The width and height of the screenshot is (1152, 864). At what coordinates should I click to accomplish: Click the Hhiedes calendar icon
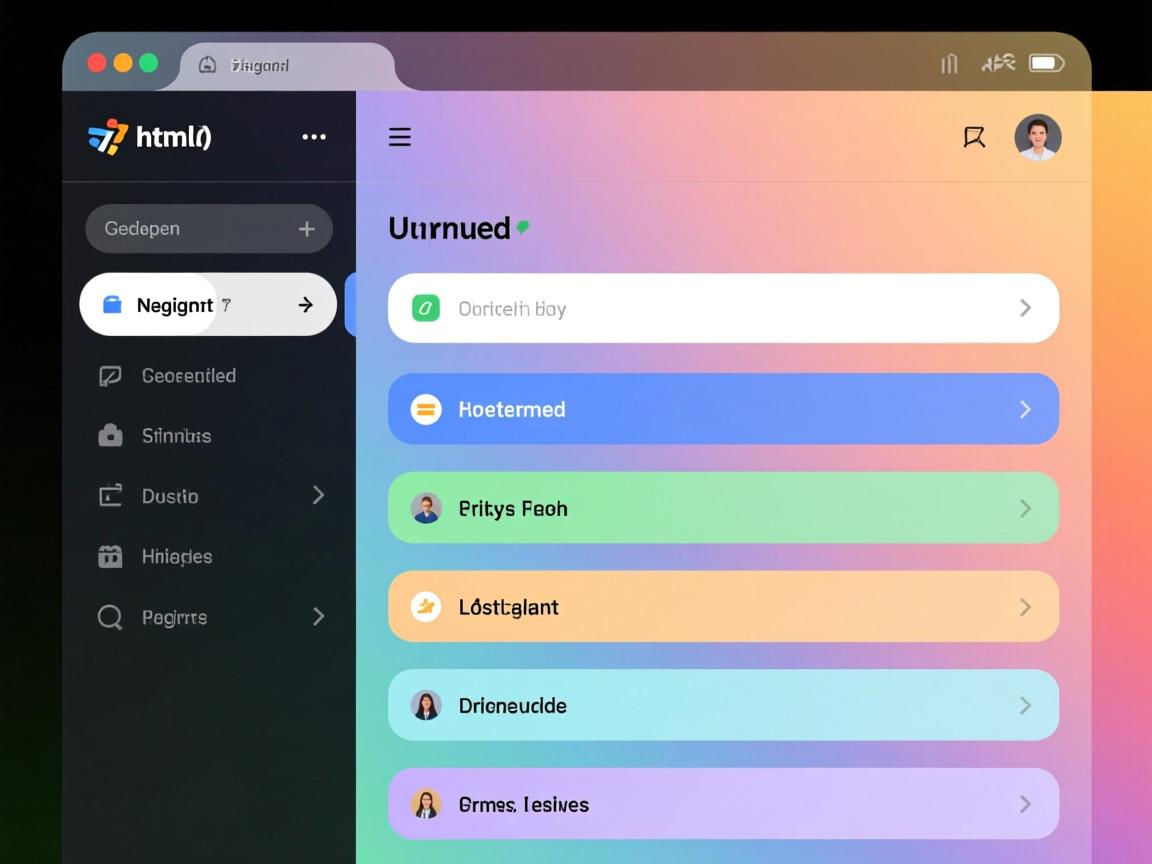110,557
